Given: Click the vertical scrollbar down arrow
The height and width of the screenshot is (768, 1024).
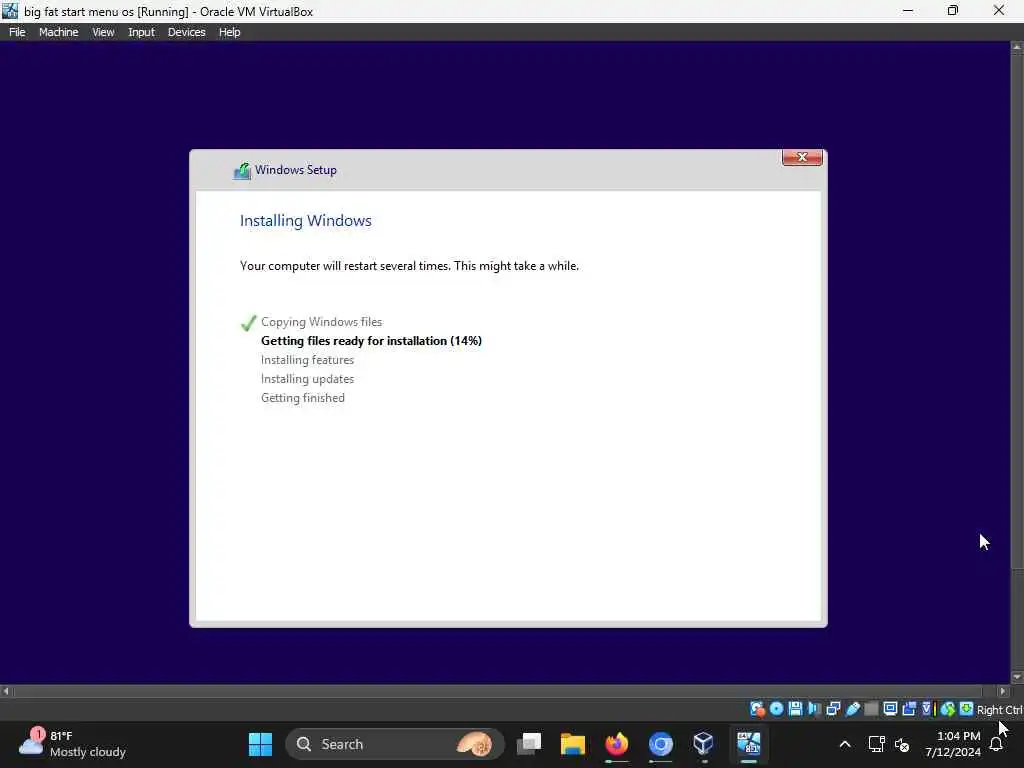Looking at the screenshot, I should [x=1017, y=677].
